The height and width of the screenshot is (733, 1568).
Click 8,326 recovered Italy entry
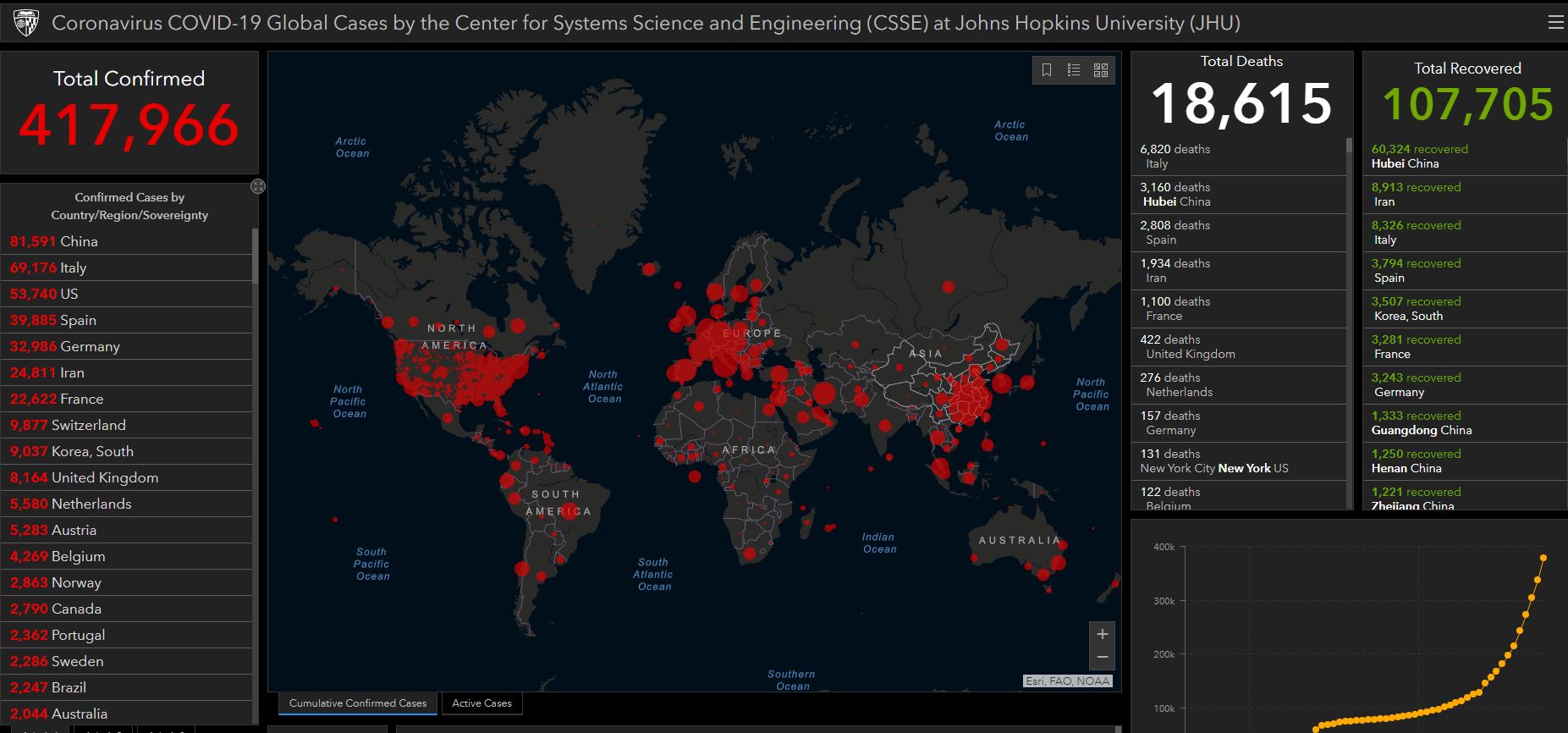[1465, 233]
